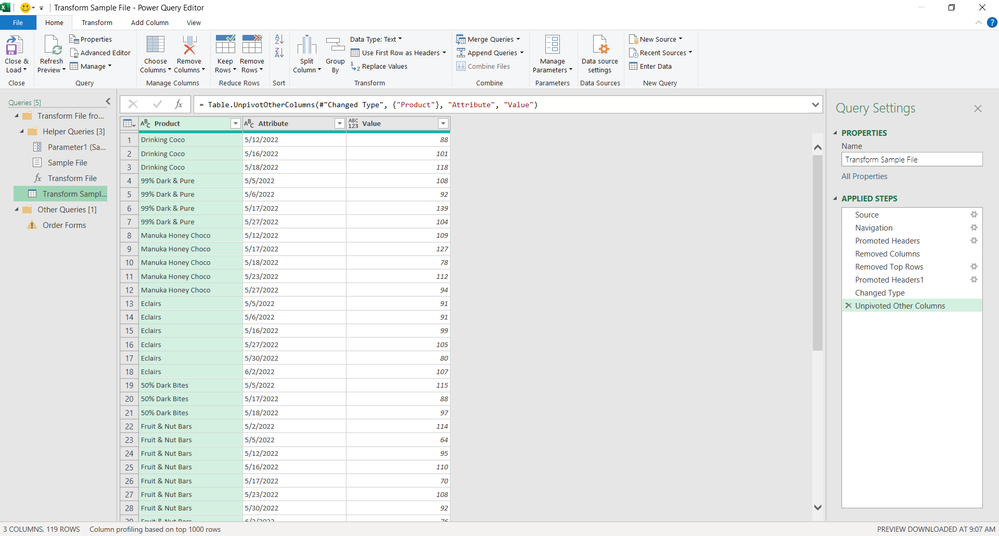
Task: Select the Transform File function query
Action: tap(72, 178)
